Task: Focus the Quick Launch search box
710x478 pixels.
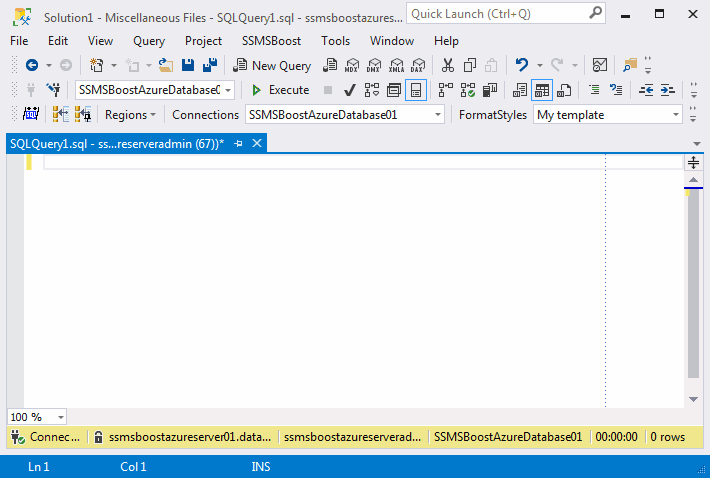Action: (506, 14)
